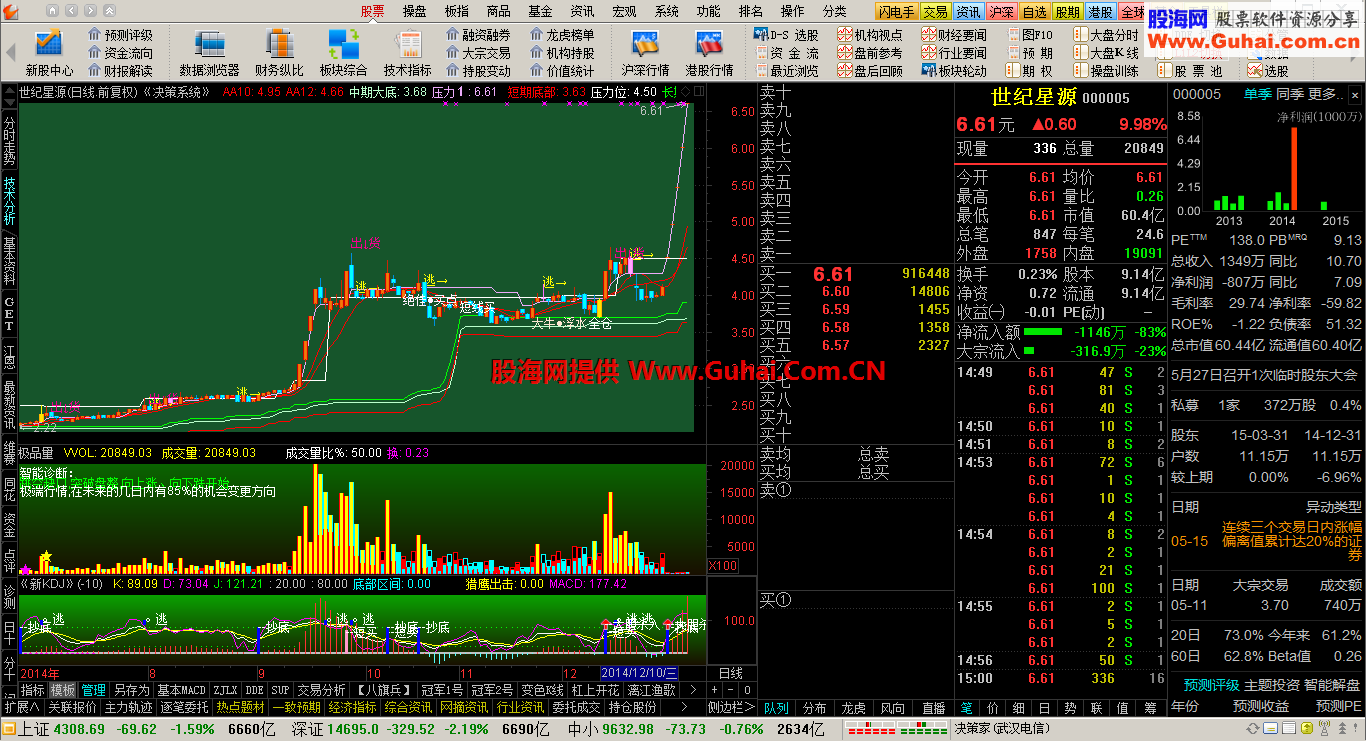1366x741 pixels.
Task: Open the 排名 menu
Action: point(751,11)
